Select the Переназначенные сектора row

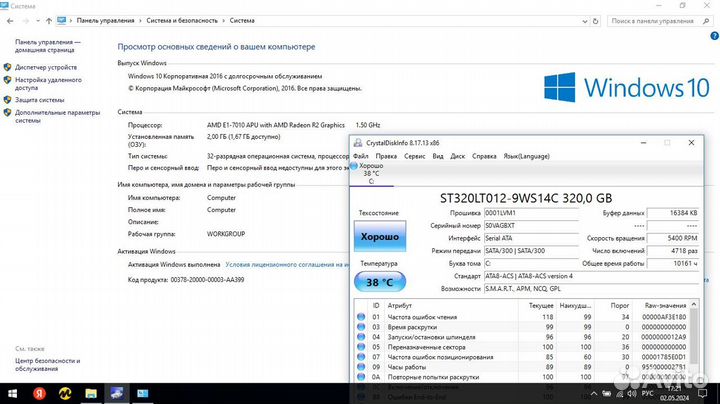(522, 347)
